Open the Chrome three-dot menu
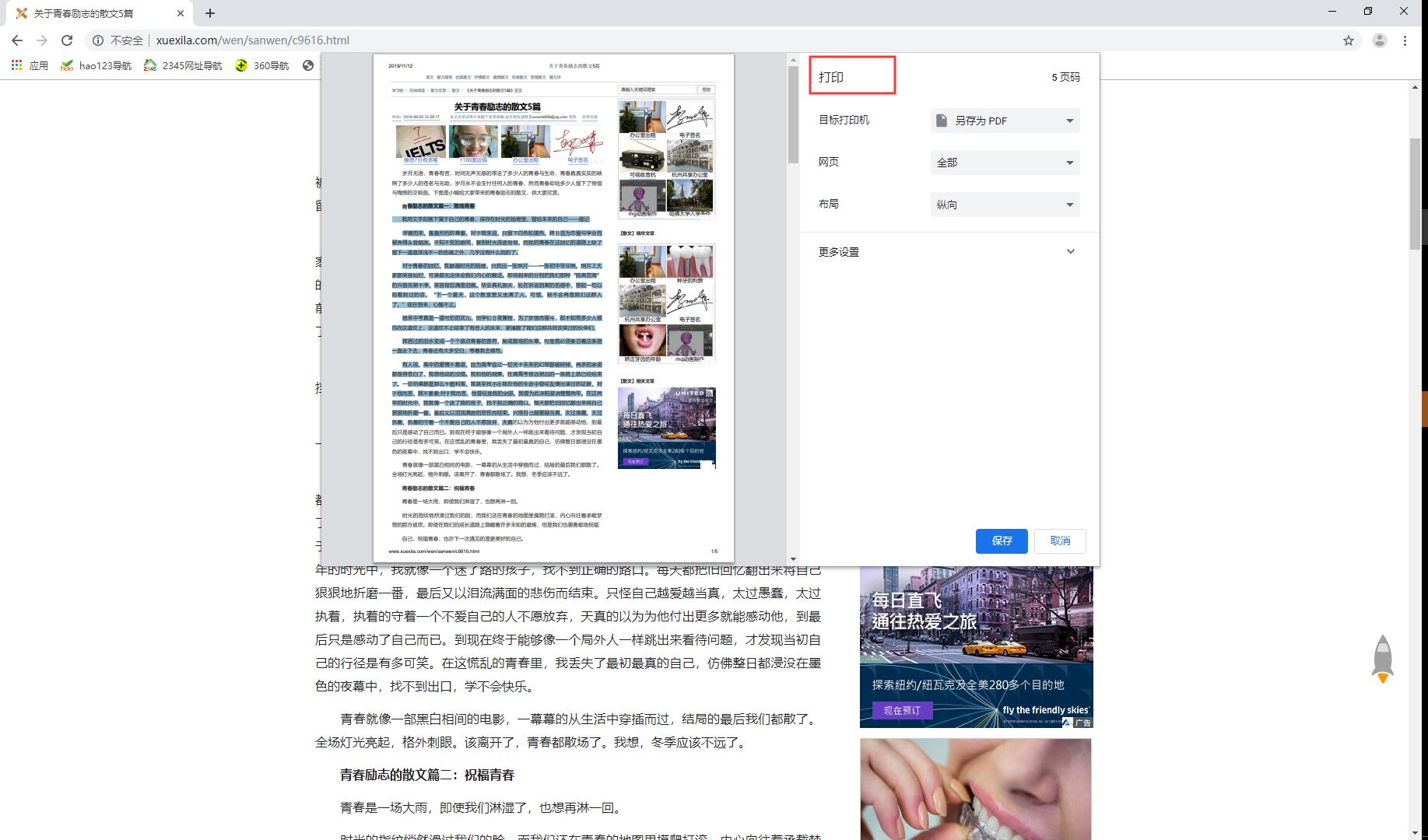Viewport: 1428px width, 840px height. point(1405,40)
